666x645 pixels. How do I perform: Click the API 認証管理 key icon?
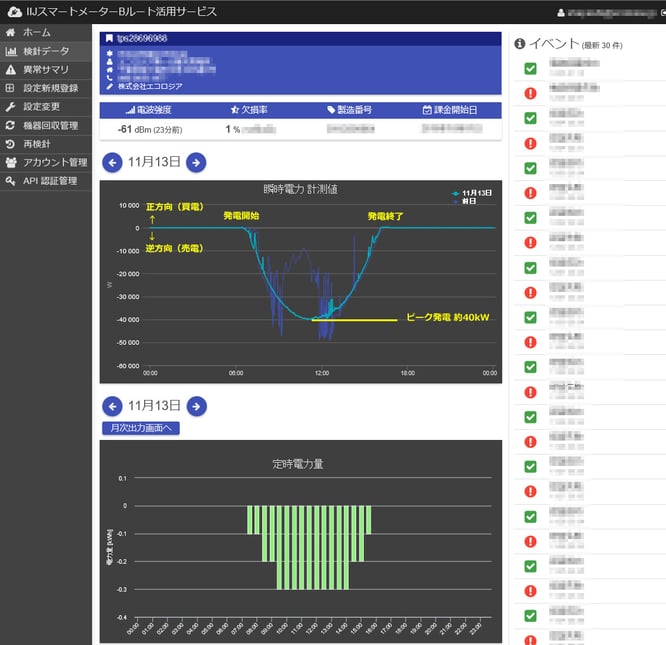[x=11, y=181]
